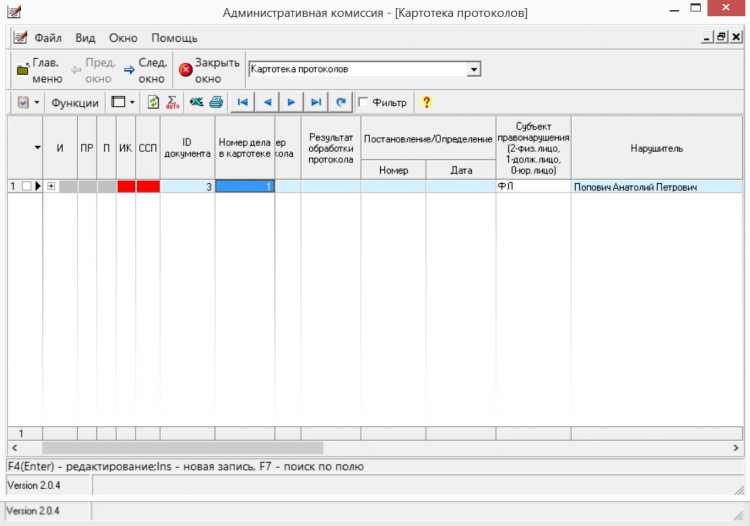Click the application icon in menu bar

coord(20,37)
